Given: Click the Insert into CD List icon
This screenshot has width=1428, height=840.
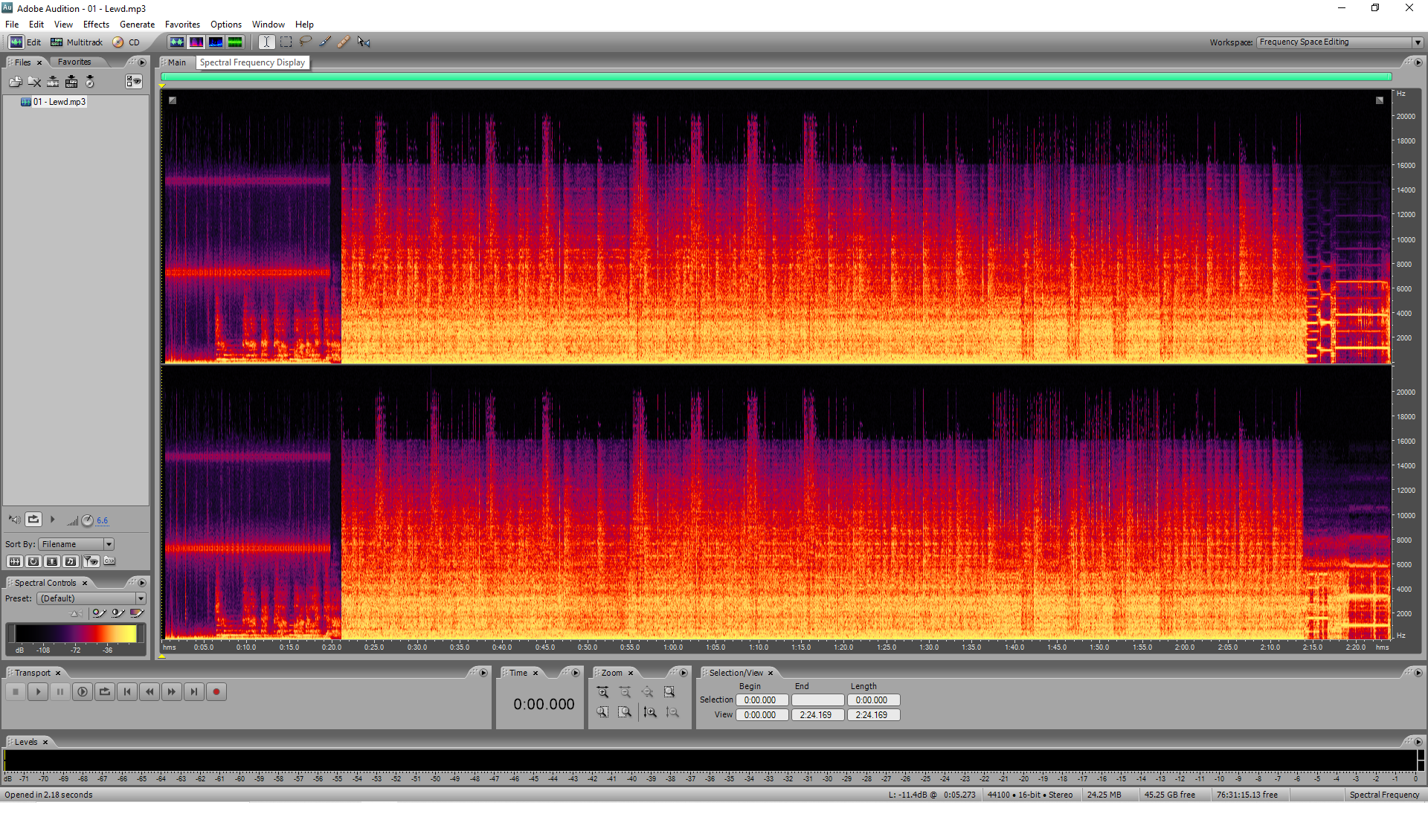Looking at the screenshot, I should 90,82.
